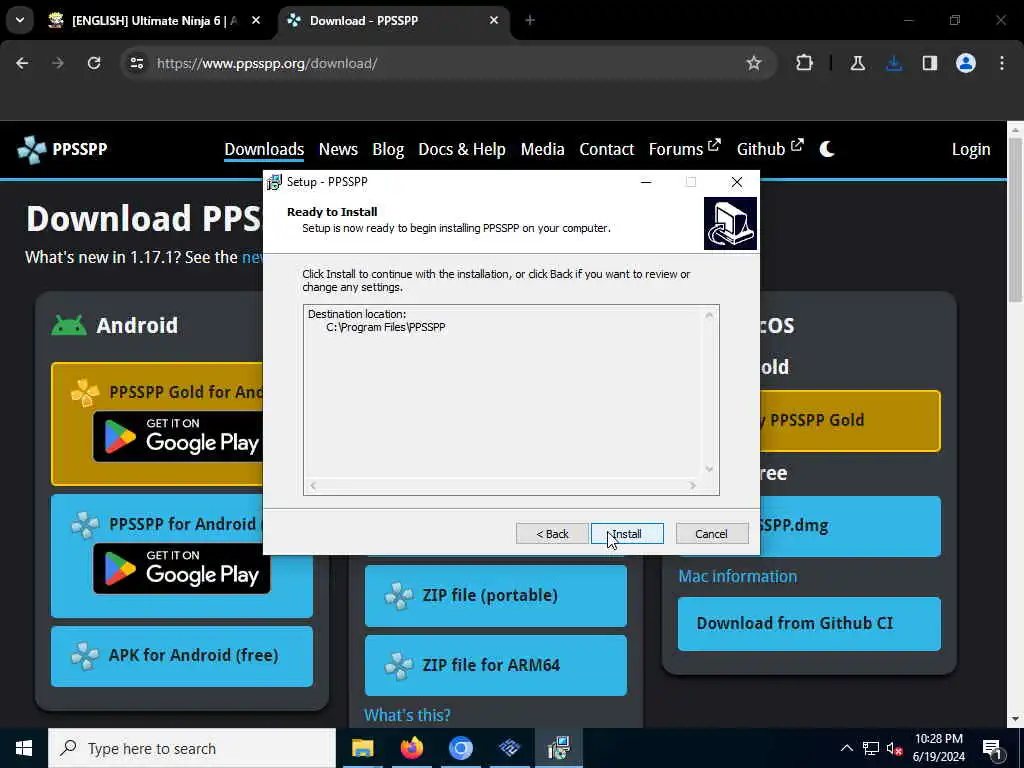Open File Explorer from taskbar
The height and width of the screenshot is (768, 1024).
362,748
